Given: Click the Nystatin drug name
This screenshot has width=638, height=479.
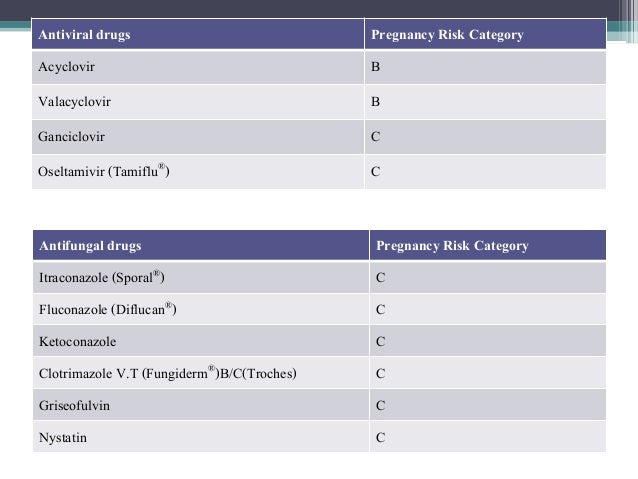Looking at the screenshot, I should click(63, 438).
